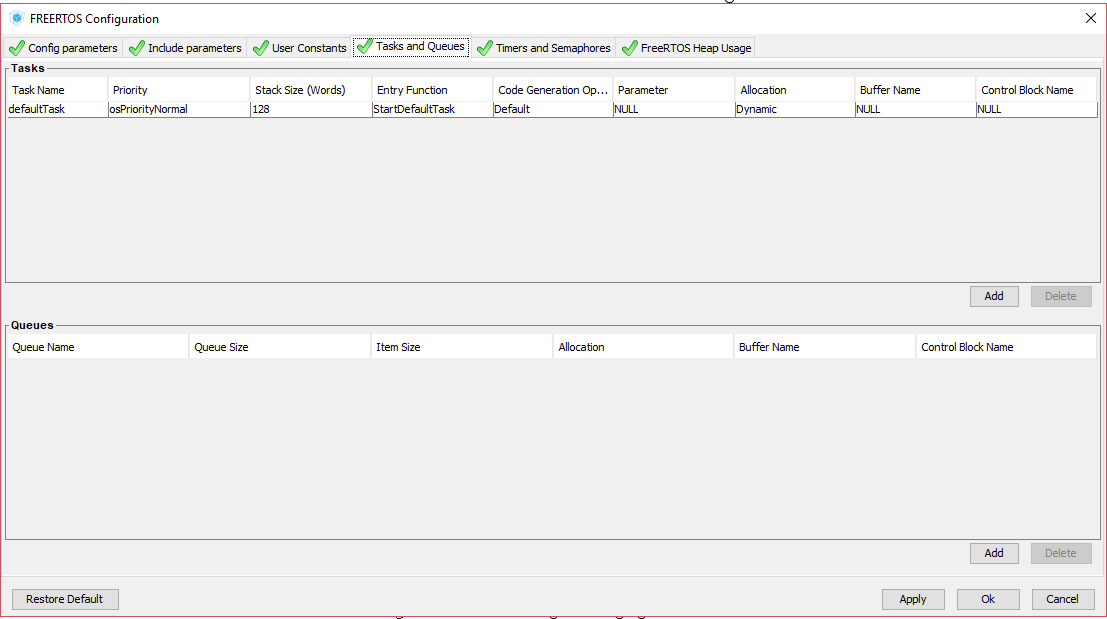Click the Queue Size column header
Screen dimensions: 1107x619
[x=280, y=347]
